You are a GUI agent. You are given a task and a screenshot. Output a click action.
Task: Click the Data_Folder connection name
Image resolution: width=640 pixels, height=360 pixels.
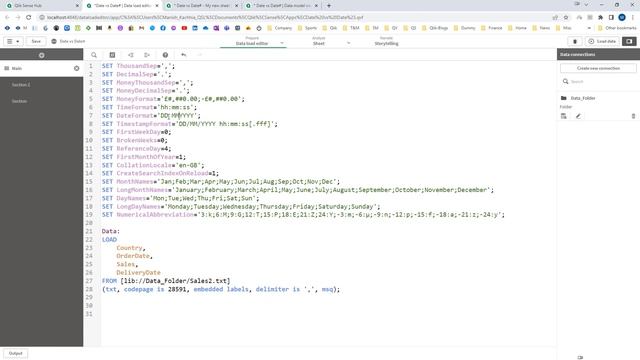tap(583, 98)
